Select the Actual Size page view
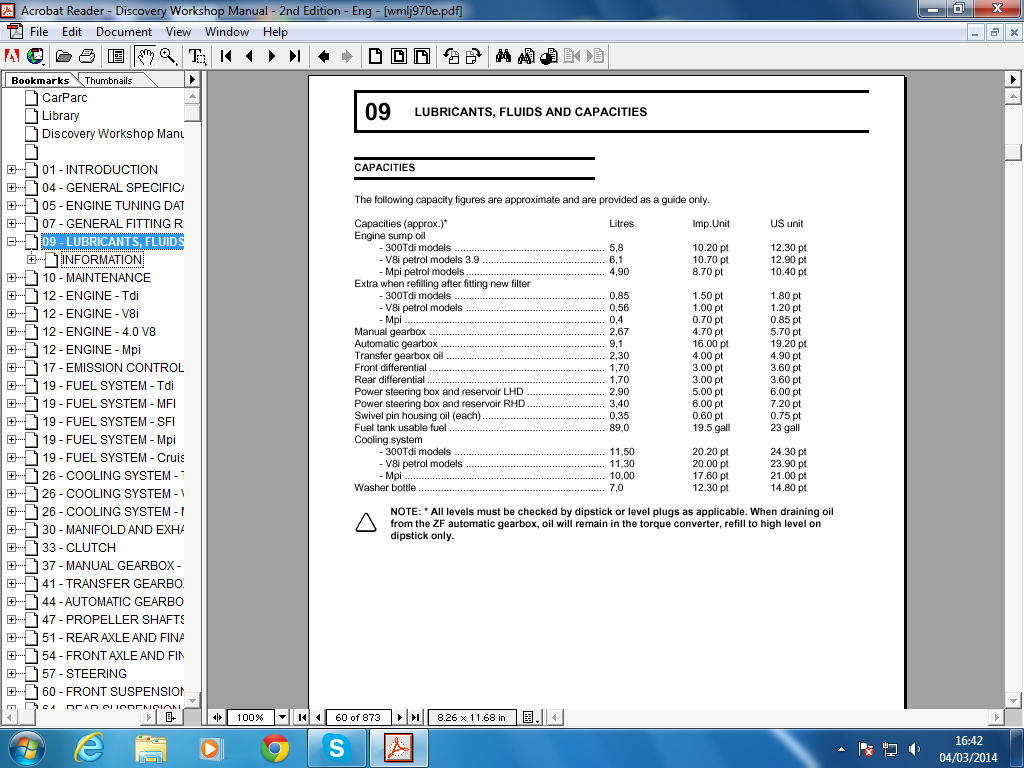The width and height of the screenshot is (1024, 768). click(375, 56)
